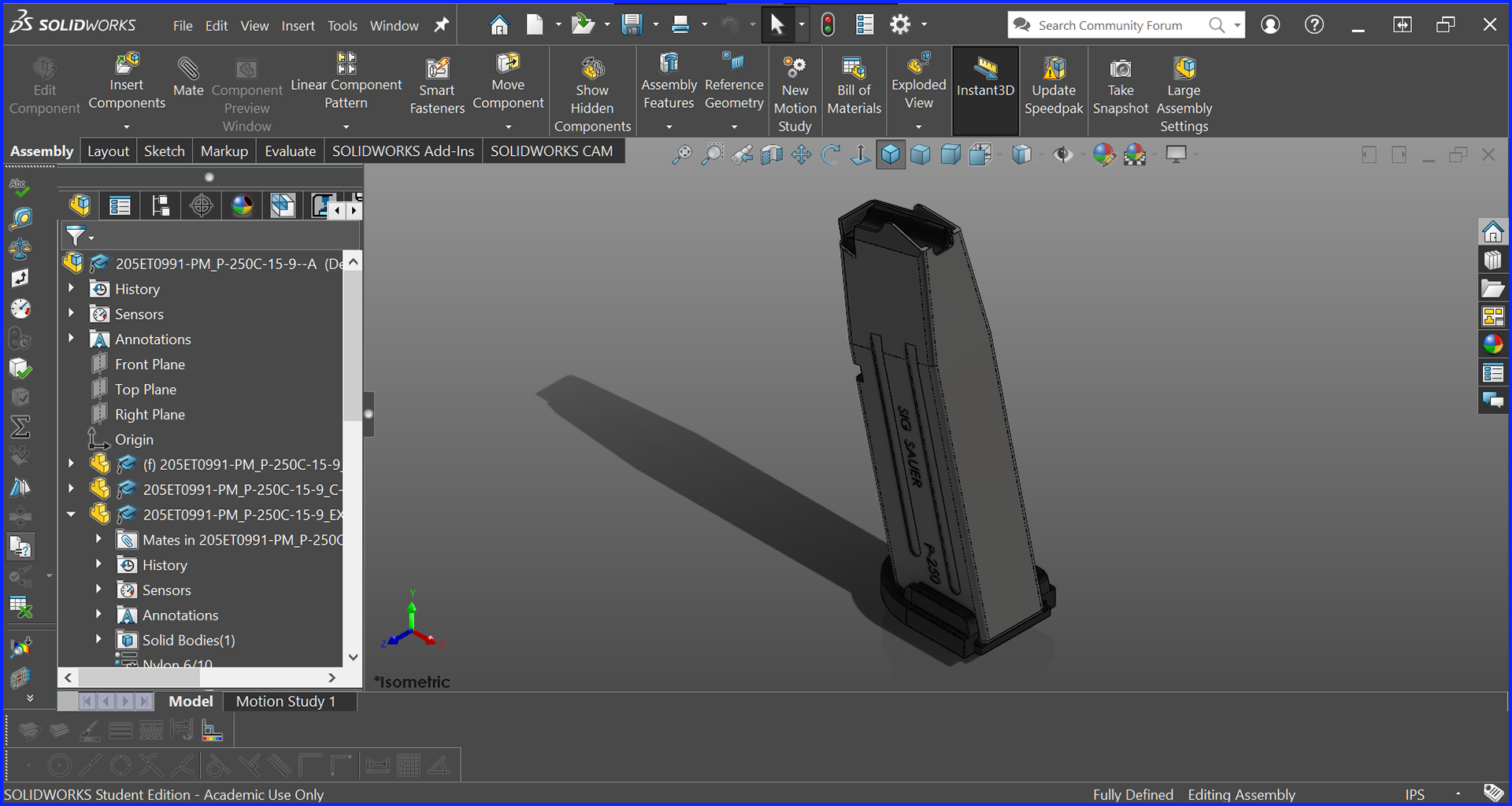Open the Tools menu
The height and width of the screenshot is (806, 1512).
click(x=343, y=26)
